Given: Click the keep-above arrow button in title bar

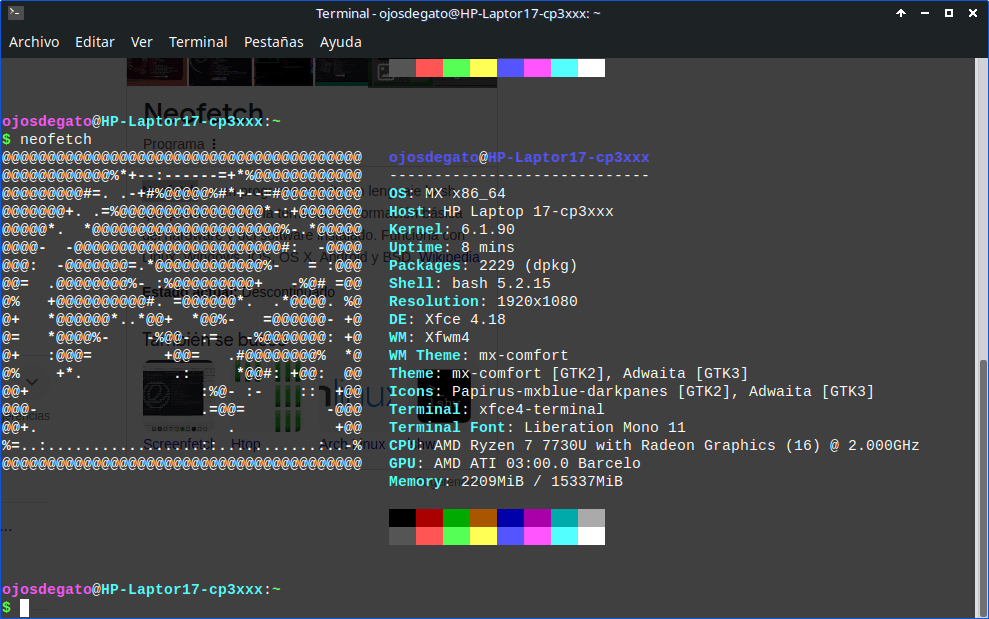Looking at the screenshot, I should (x=901, y=13).
